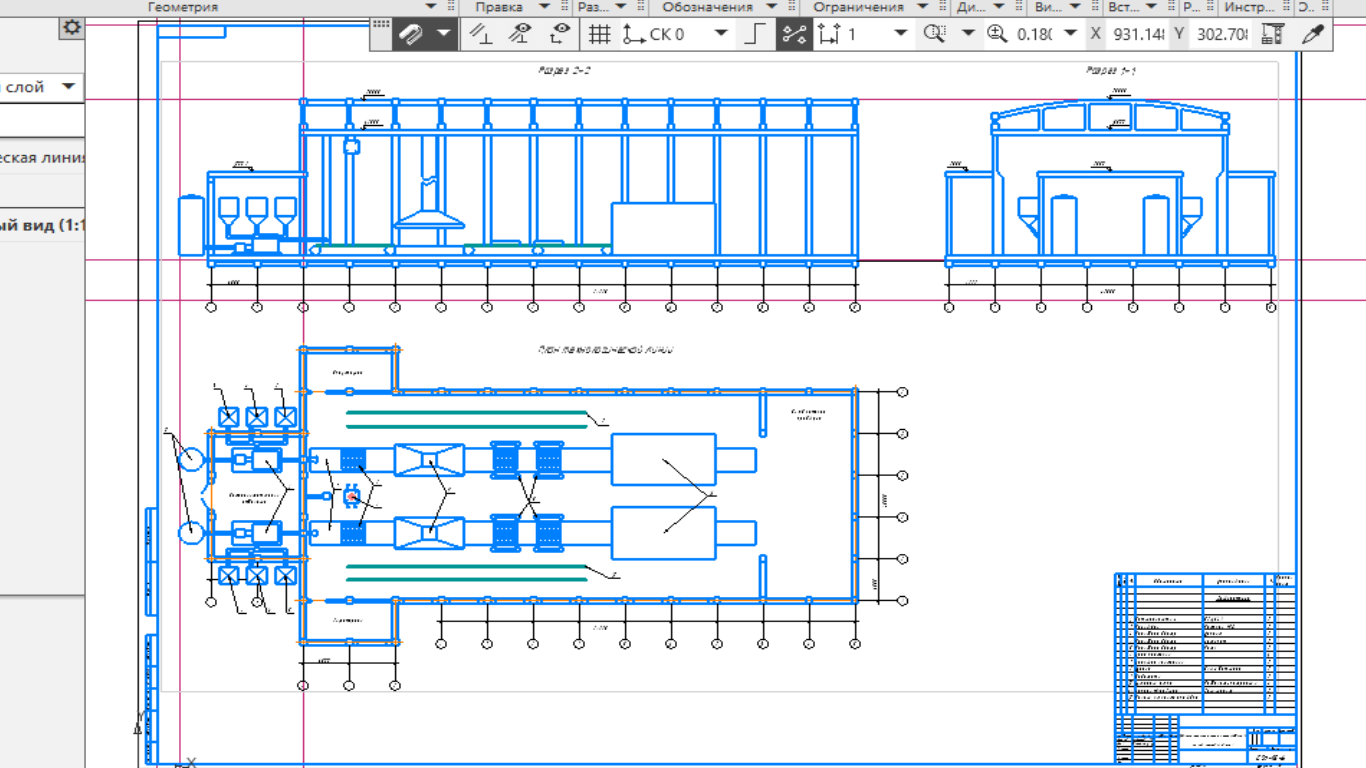Click the zoom window magnifier icon

click(935, 34)
